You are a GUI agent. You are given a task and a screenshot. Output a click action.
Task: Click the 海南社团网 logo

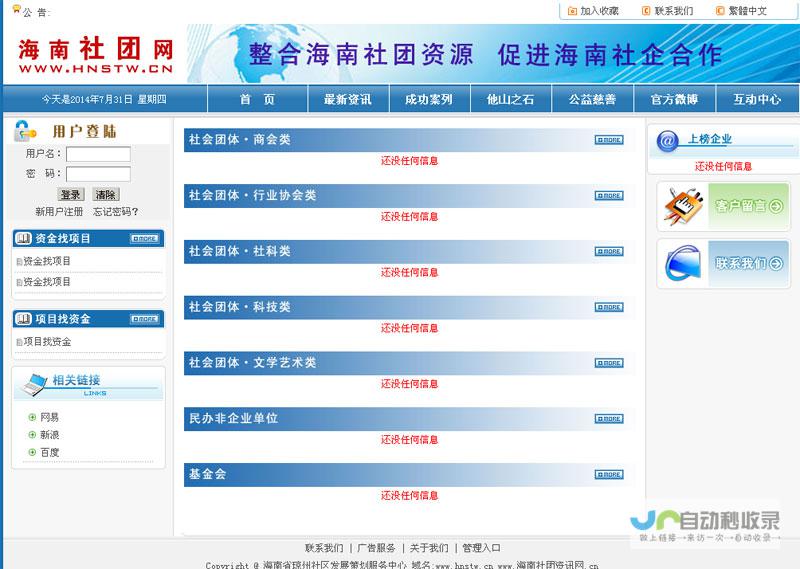tap(96, 55)
